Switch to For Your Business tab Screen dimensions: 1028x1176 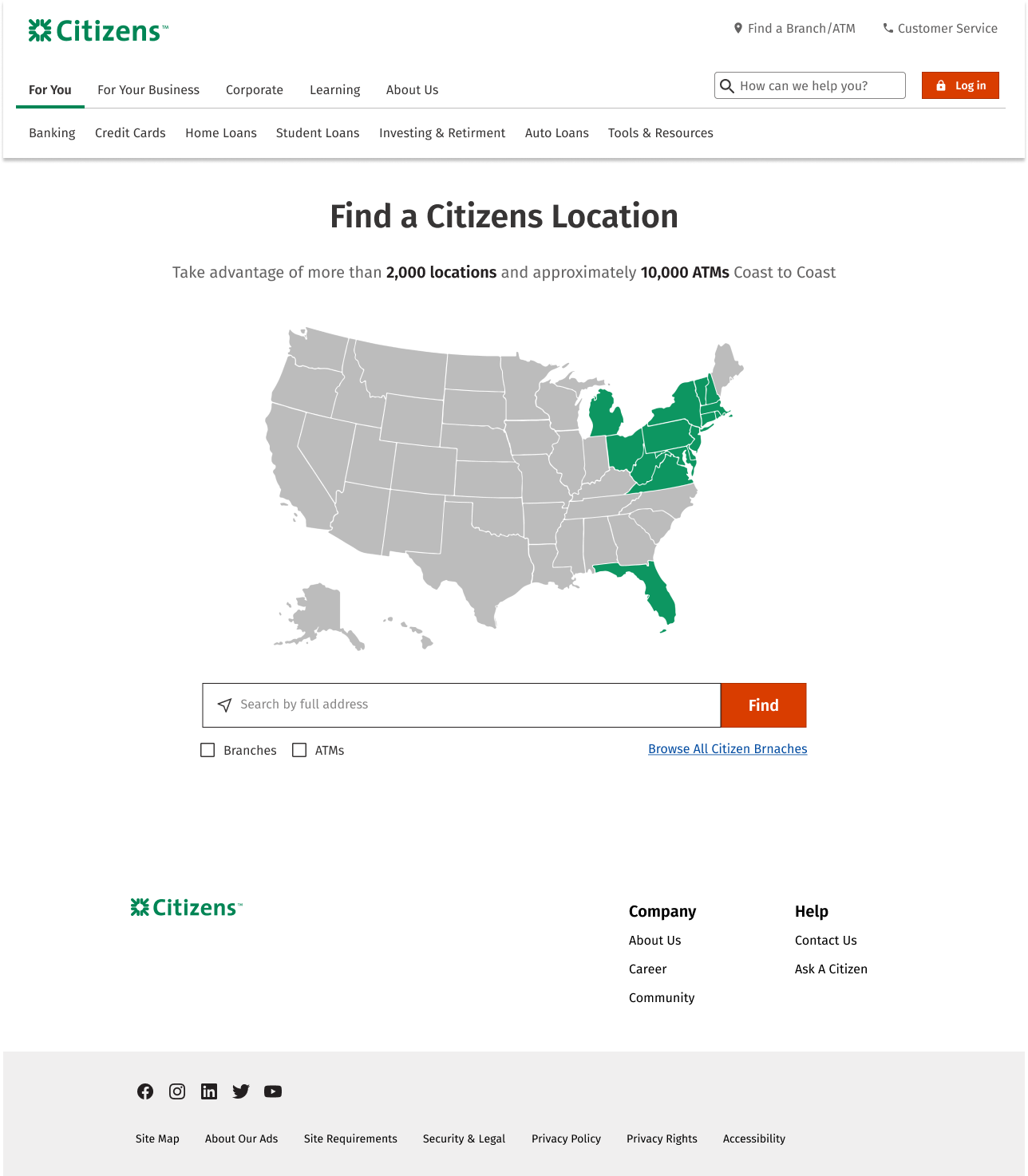tap(148, 90)
